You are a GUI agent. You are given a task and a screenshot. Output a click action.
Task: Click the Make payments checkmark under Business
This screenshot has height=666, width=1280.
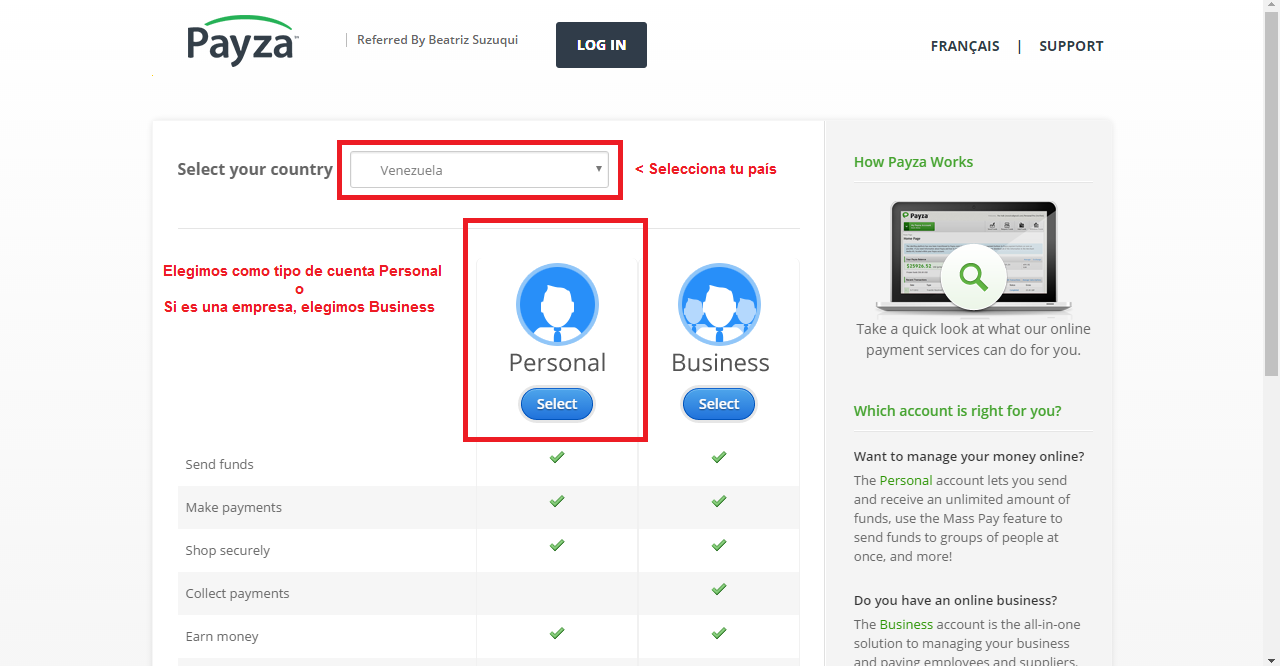click(719, 502)
